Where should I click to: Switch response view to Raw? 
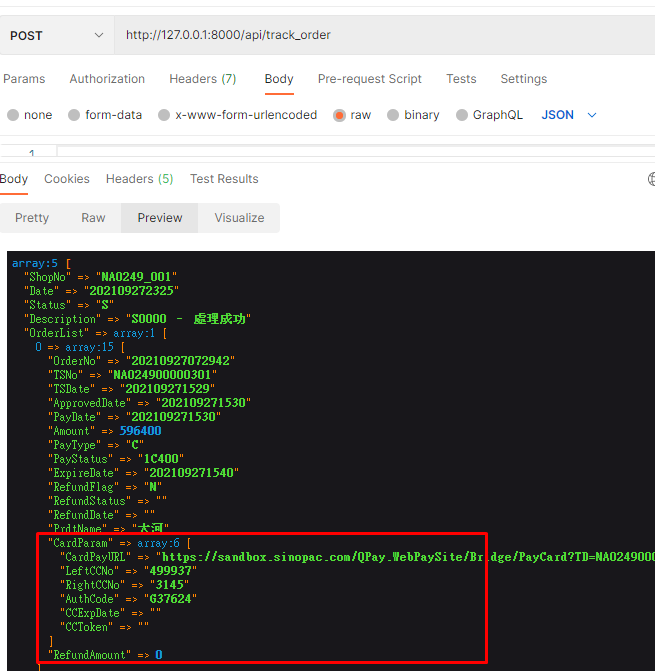93,218
